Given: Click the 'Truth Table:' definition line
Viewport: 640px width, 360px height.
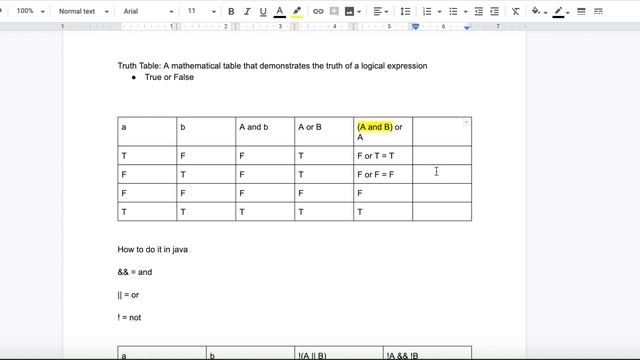Looking at the screenshot, I should click(272, 66).
